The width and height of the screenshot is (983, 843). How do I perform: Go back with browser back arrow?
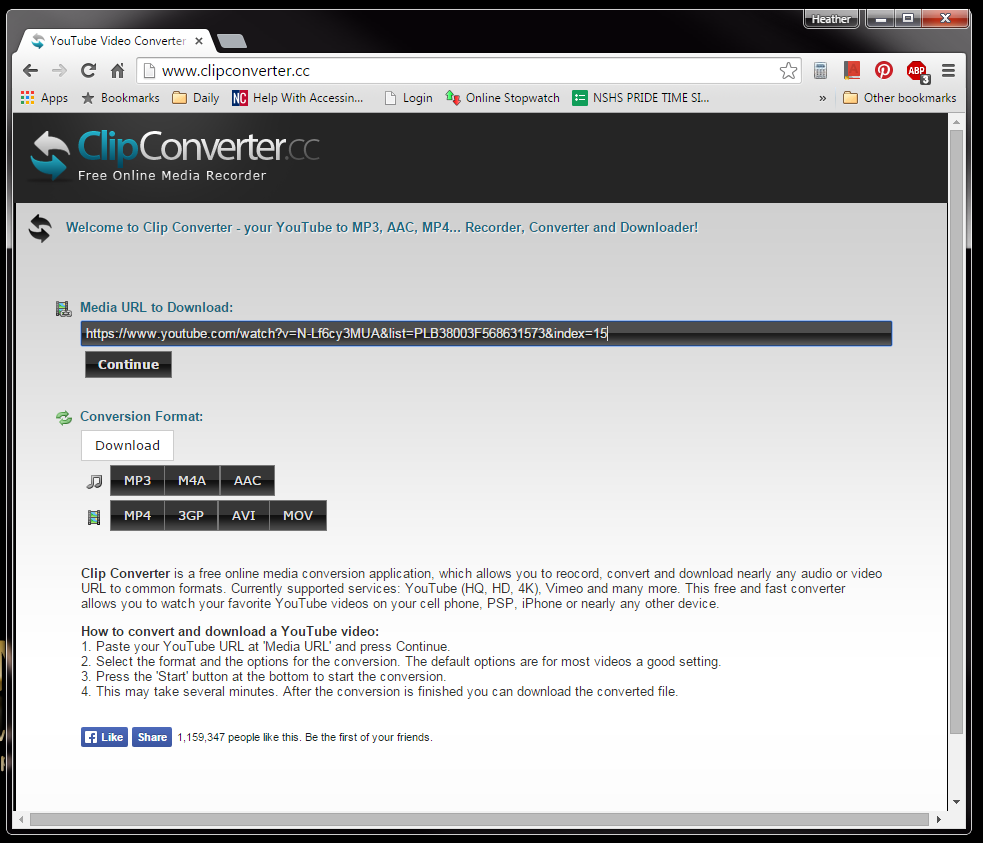coord(30,71)
